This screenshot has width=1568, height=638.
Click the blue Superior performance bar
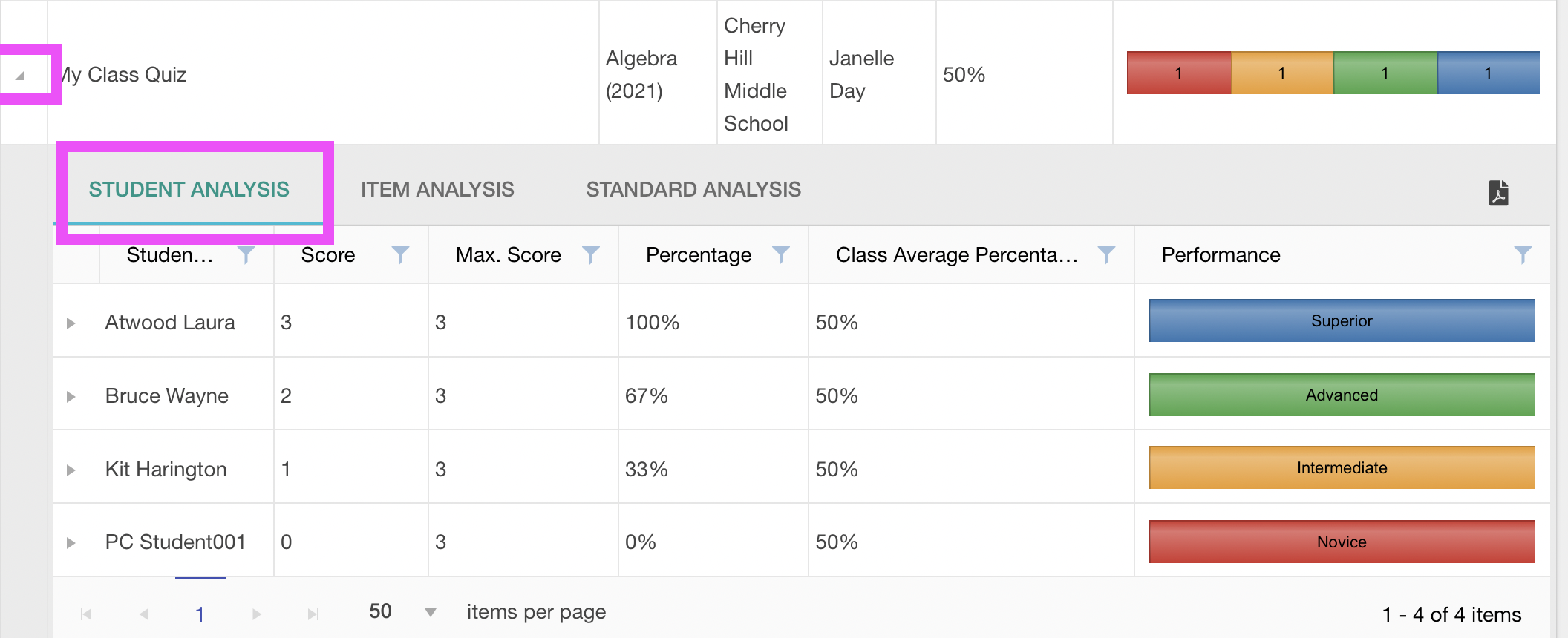pyautogui.click(x=1342, y=320)
